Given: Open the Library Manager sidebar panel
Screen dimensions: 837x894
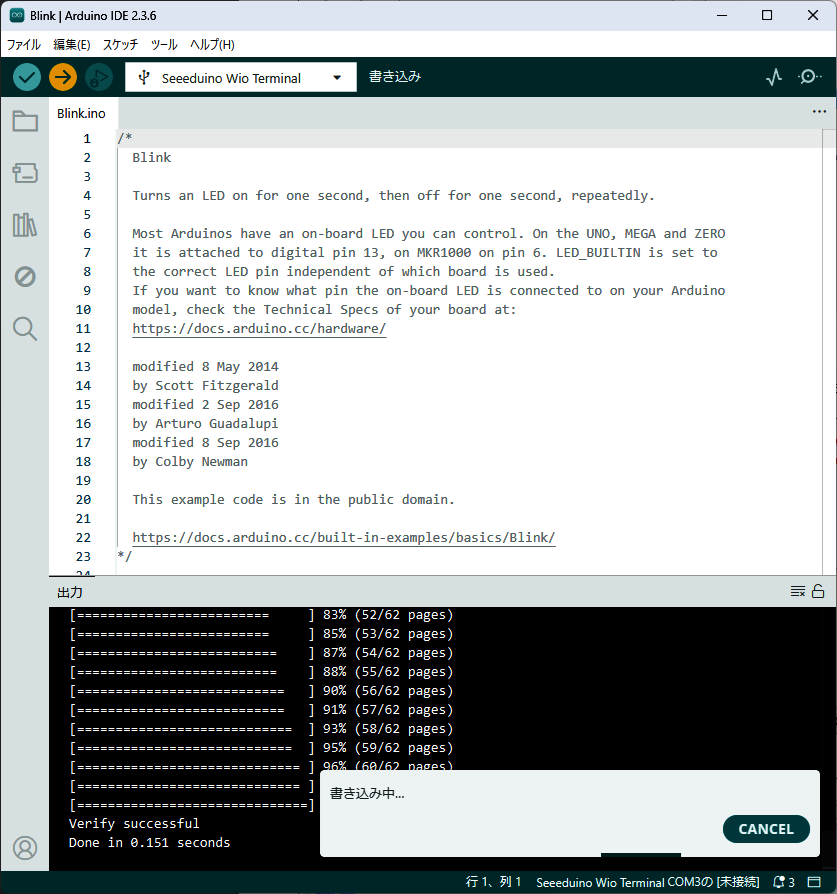Looking at the screenshot, I should pos(25,225).
